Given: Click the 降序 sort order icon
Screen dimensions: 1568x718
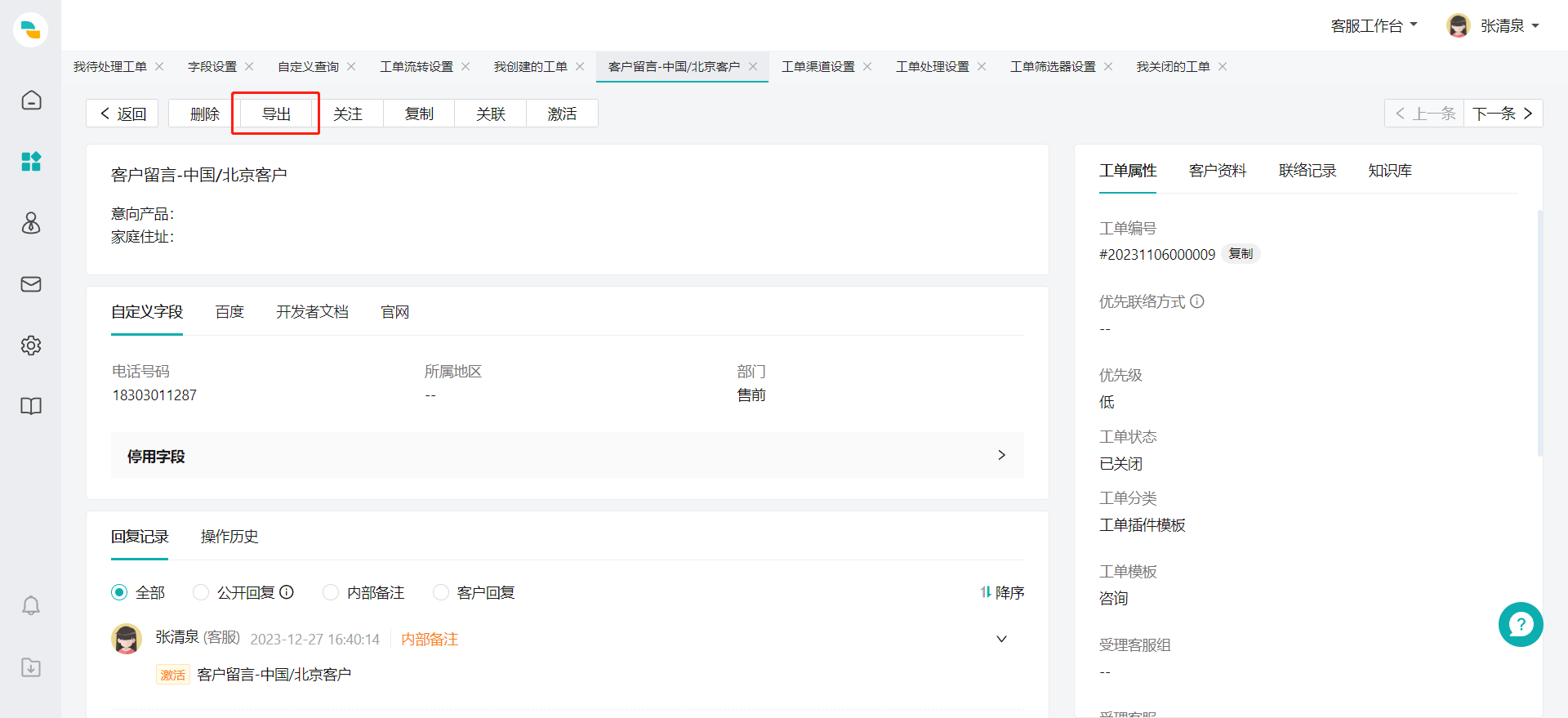Looking at the screenshot, I should (986, 592).
